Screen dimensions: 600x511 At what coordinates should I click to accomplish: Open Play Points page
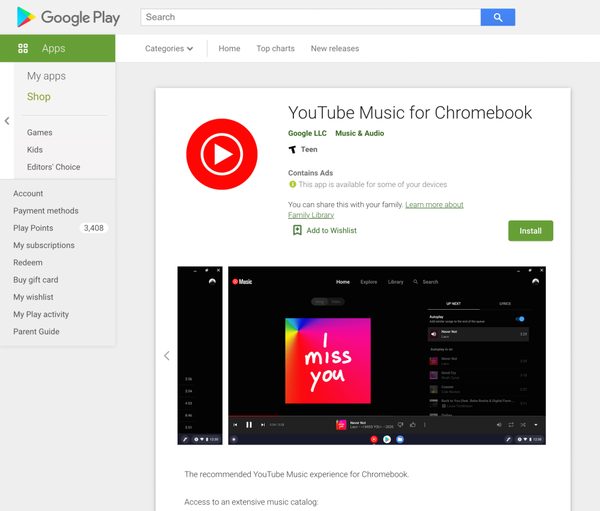[33, 228]
